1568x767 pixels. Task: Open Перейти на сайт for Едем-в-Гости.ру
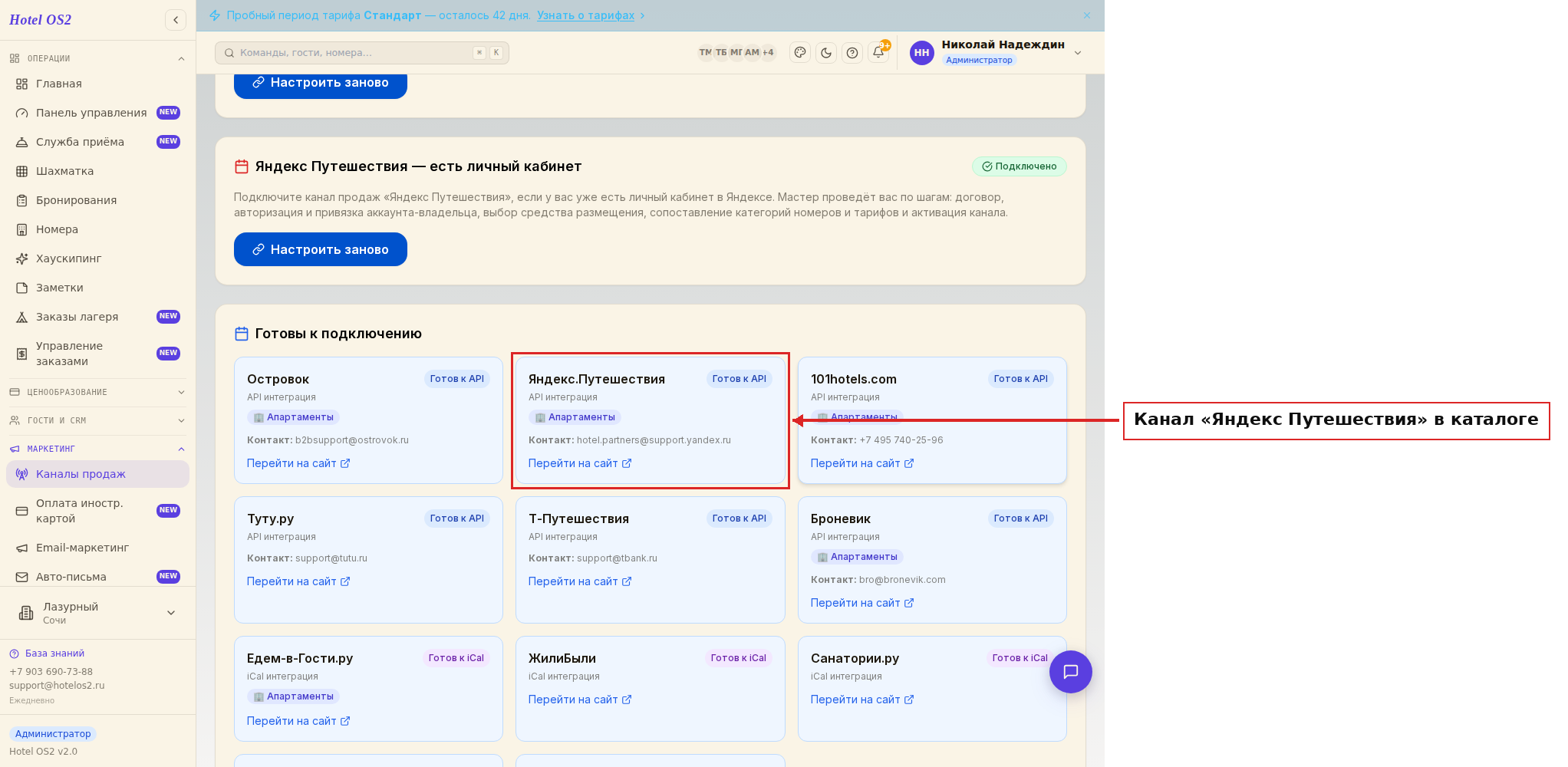(298, 721)
